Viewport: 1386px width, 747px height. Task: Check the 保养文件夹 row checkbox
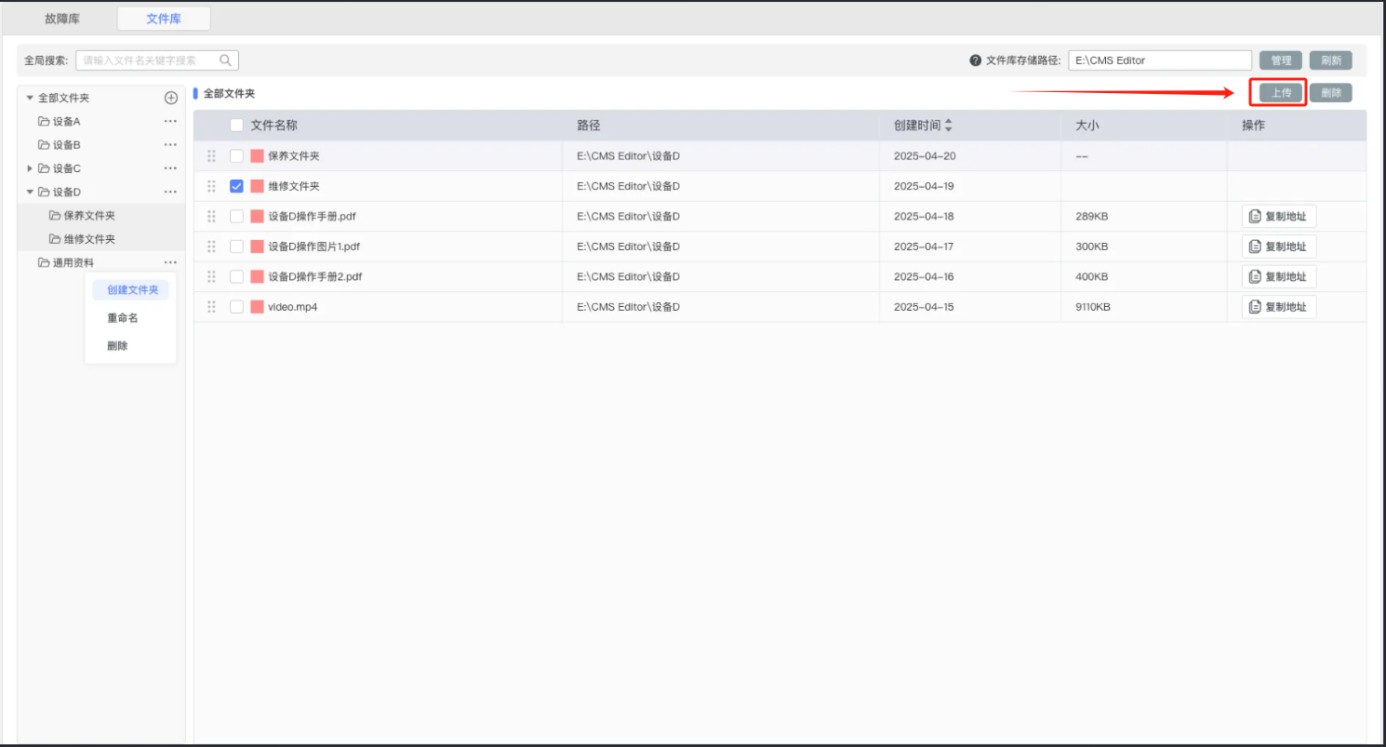point(237,156)
